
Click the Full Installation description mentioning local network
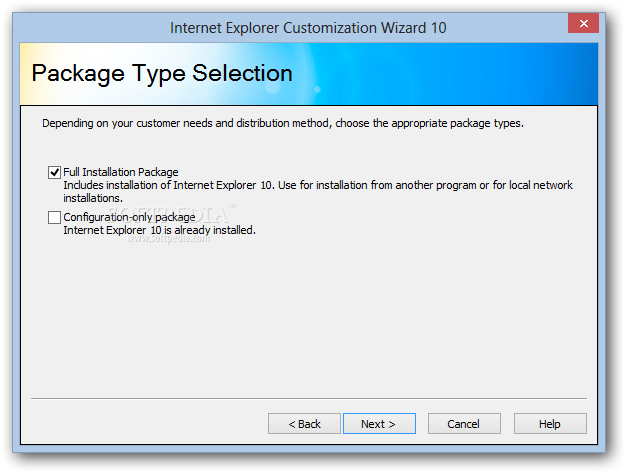pos(318,185)
